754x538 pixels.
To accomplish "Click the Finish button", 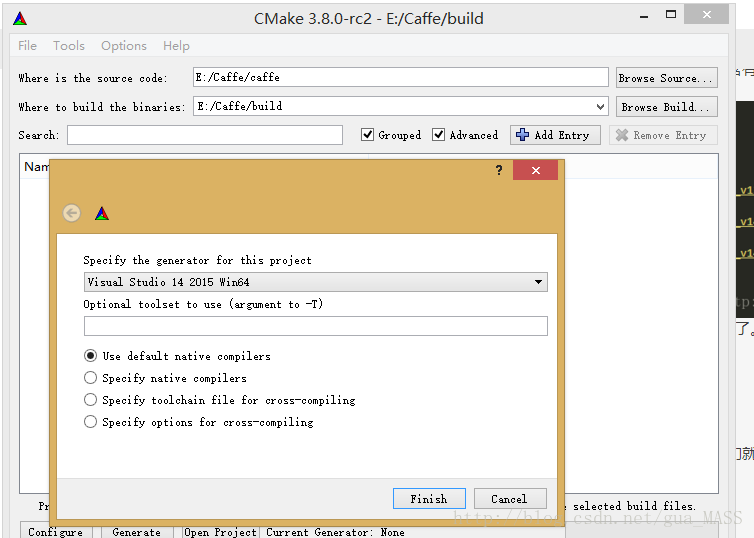I will point(429,499).
